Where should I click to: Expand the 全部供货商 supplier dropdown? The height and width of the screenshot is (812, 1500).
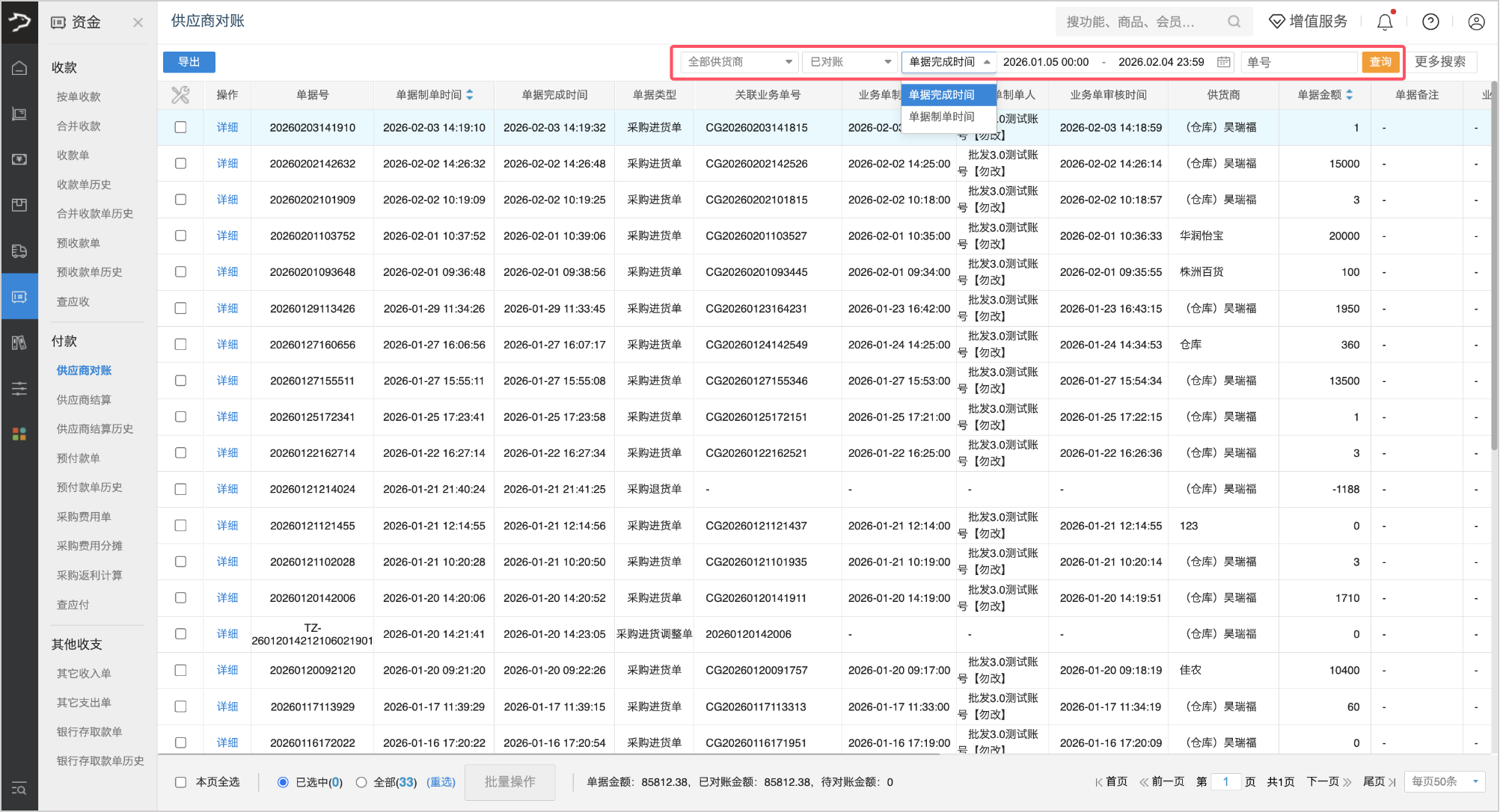point(739,62)
